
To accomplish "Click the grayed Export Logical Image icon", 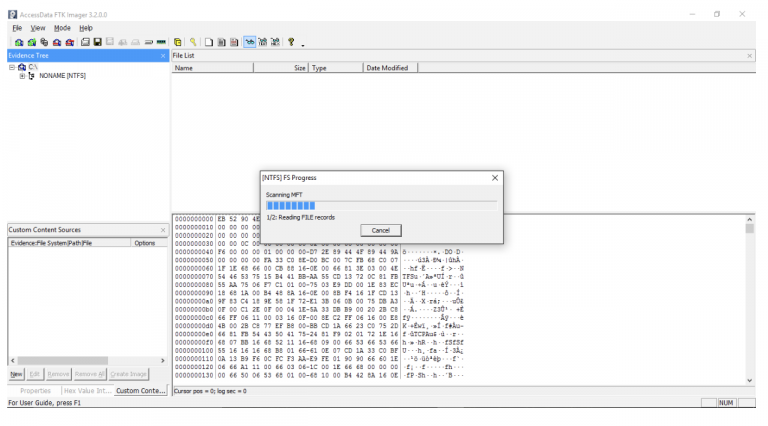I will 110,42.
